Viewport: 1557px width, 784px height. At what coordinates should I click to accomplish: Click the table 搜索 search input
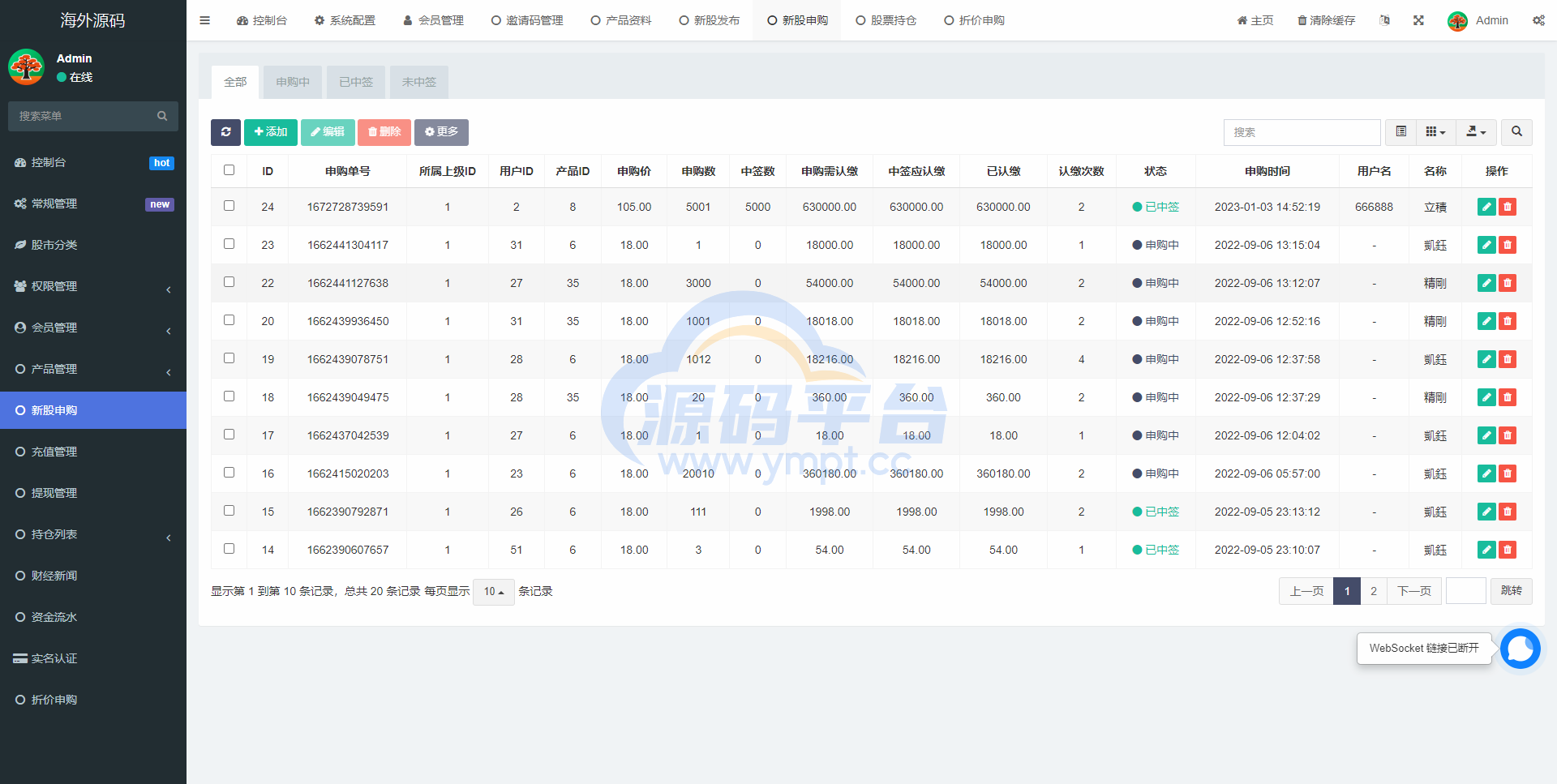(1302, 132)
